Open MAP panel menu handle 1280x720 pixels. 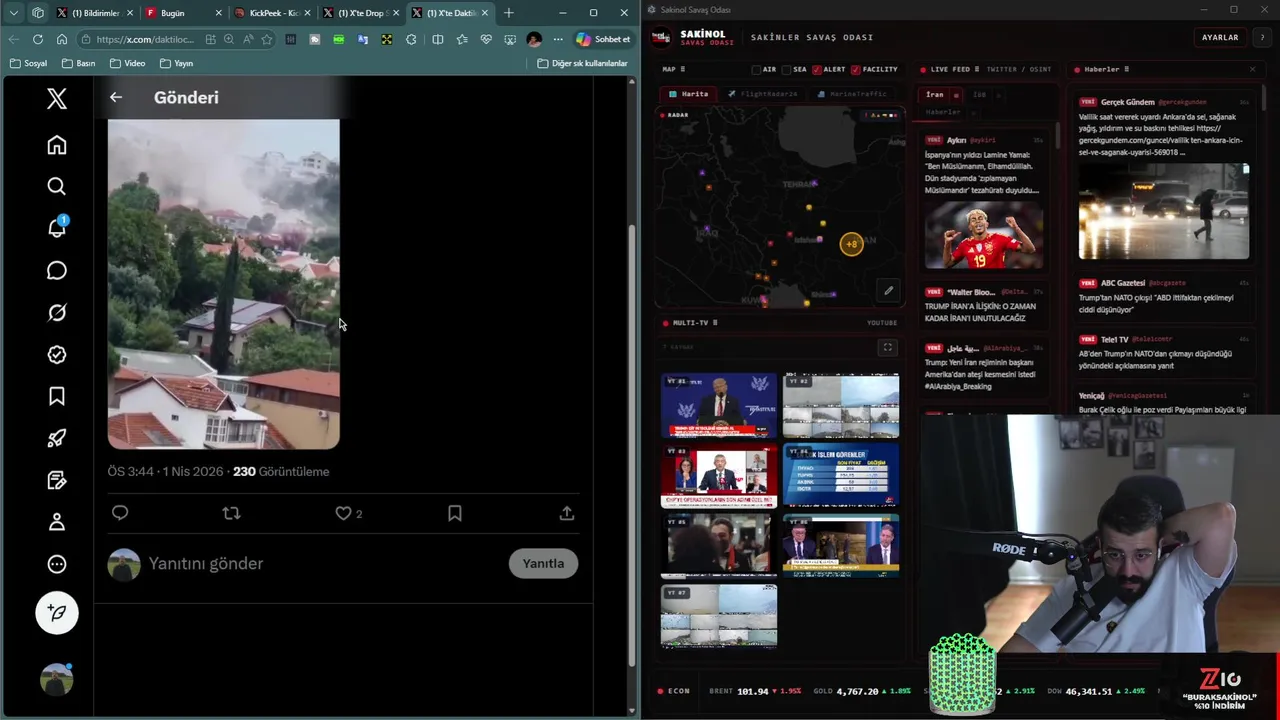pyautogui.click(x=685, y=69)
